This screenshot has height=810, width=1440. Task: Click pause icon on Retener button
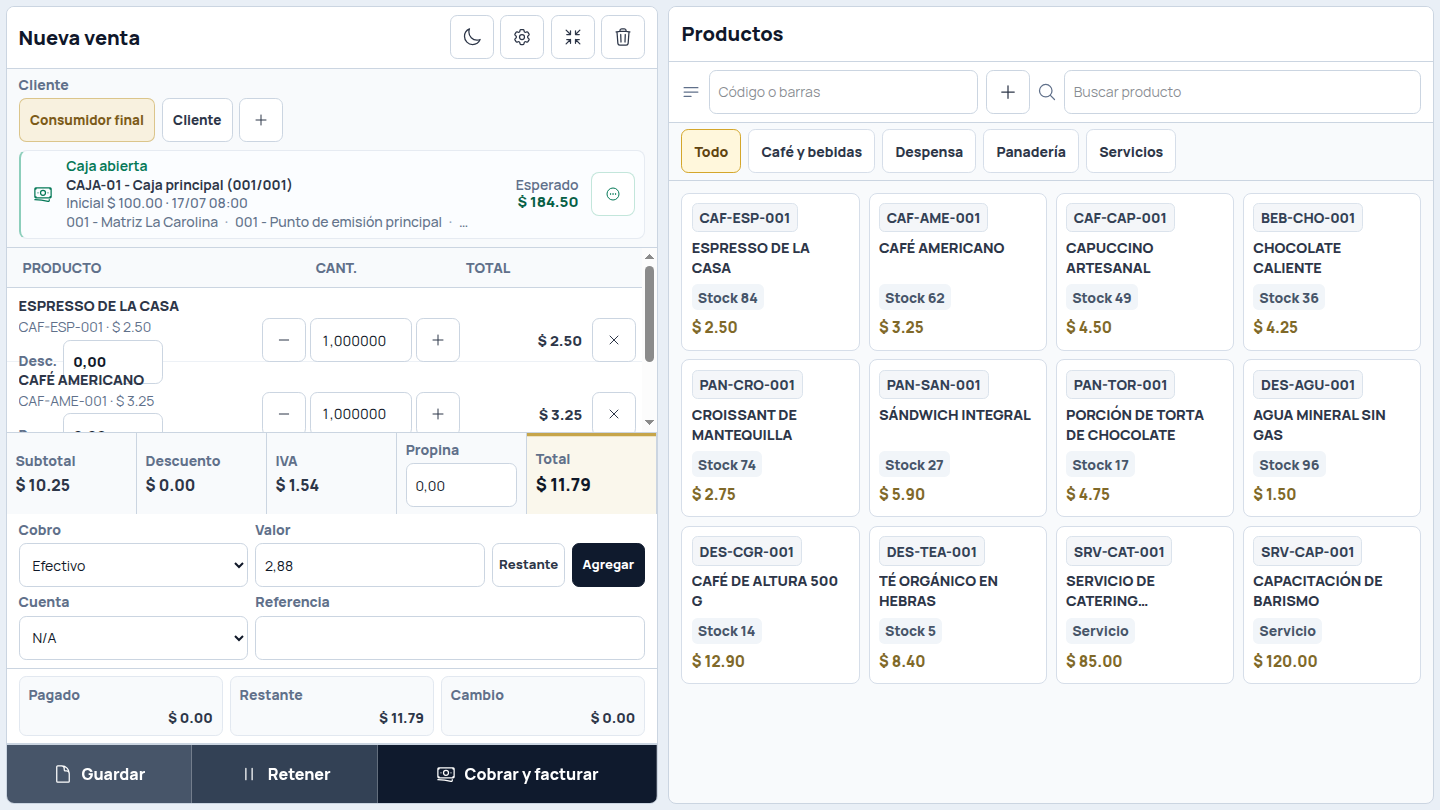pyautogui.click(x=249, y=774)
